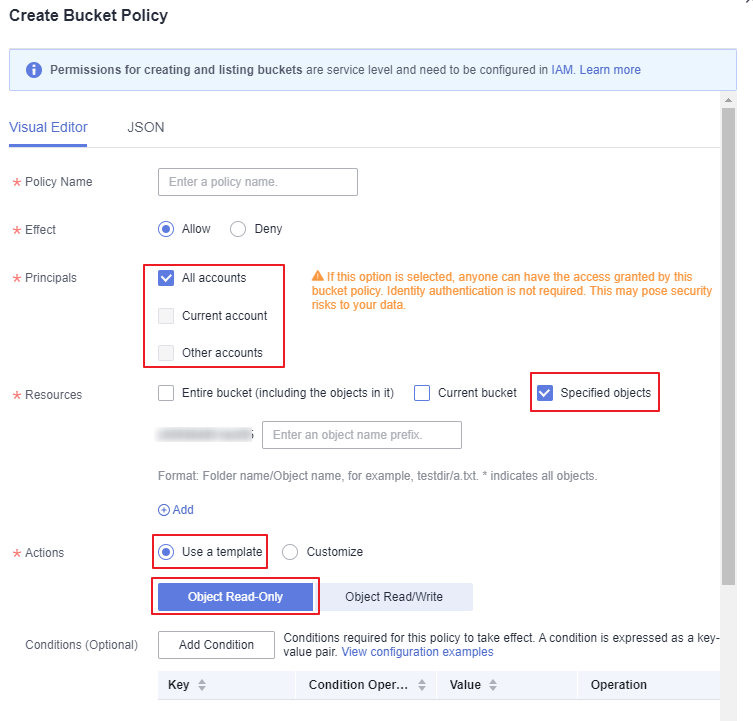Viewport: 753px width, 721px height.
Task: Check the Current bucket checkbox
Action: (x=422, y=393)
